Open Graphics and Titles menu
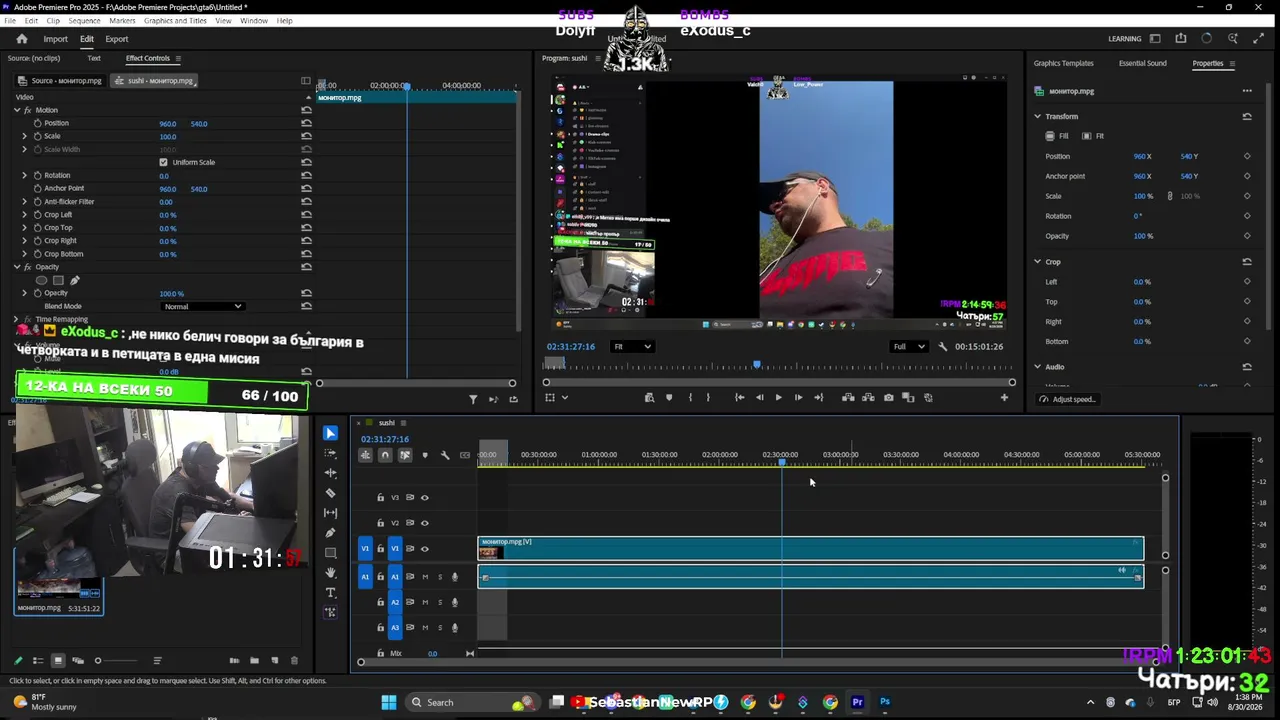 [x=175, y=20]
